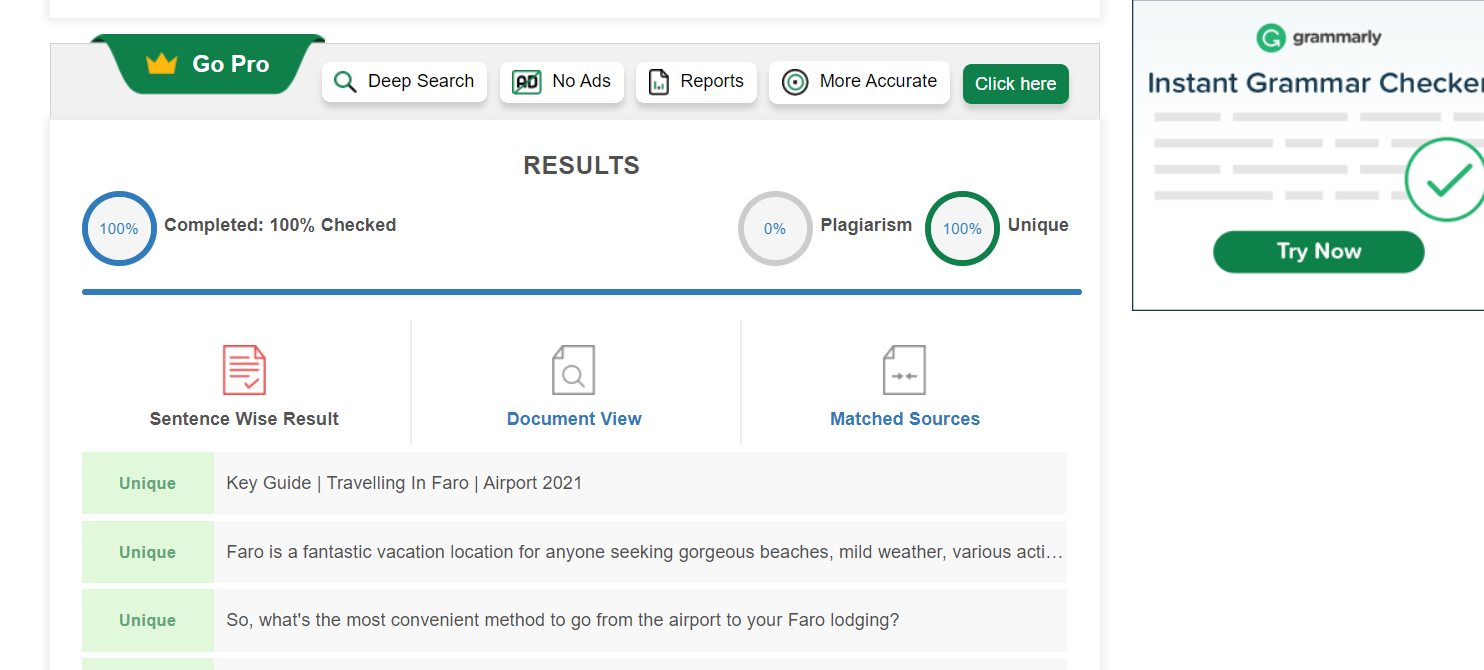Click the 100% completed progress circle
Screen dimensions: 1484x670
click(x=119, y=228)
